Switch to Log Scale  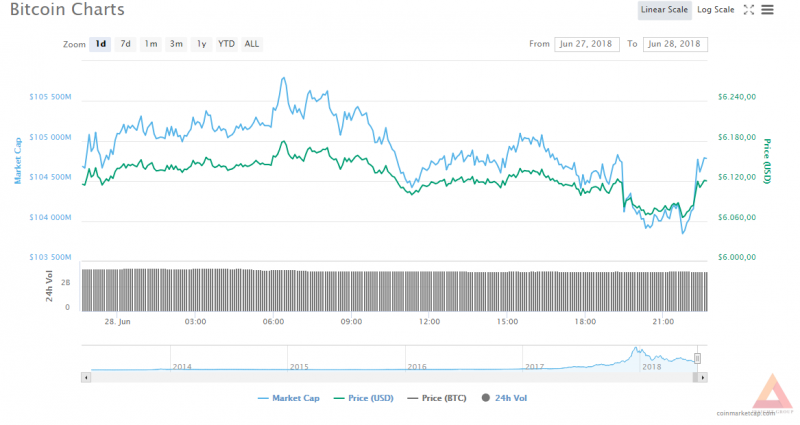tap(715, 10)
